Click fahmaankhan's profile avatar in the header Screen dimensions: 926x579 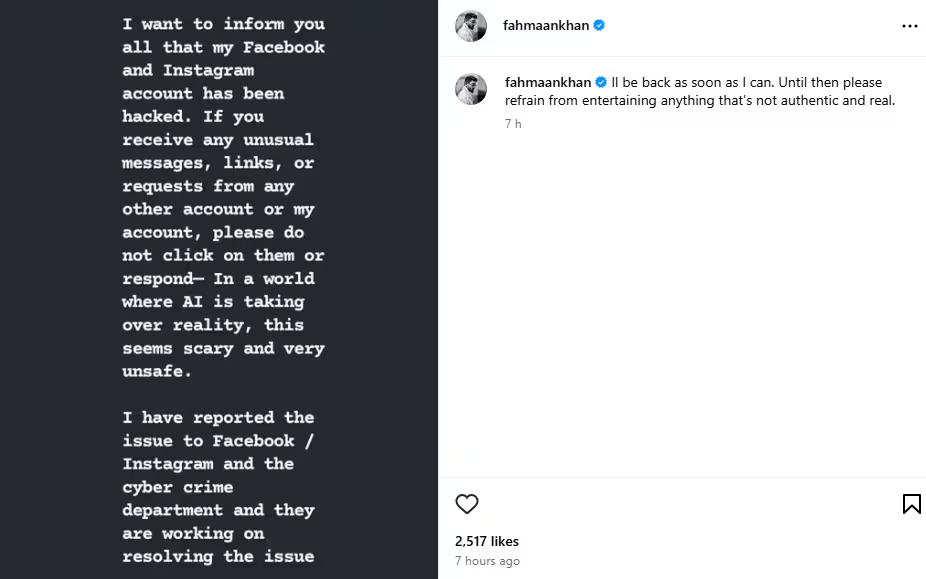470,25
